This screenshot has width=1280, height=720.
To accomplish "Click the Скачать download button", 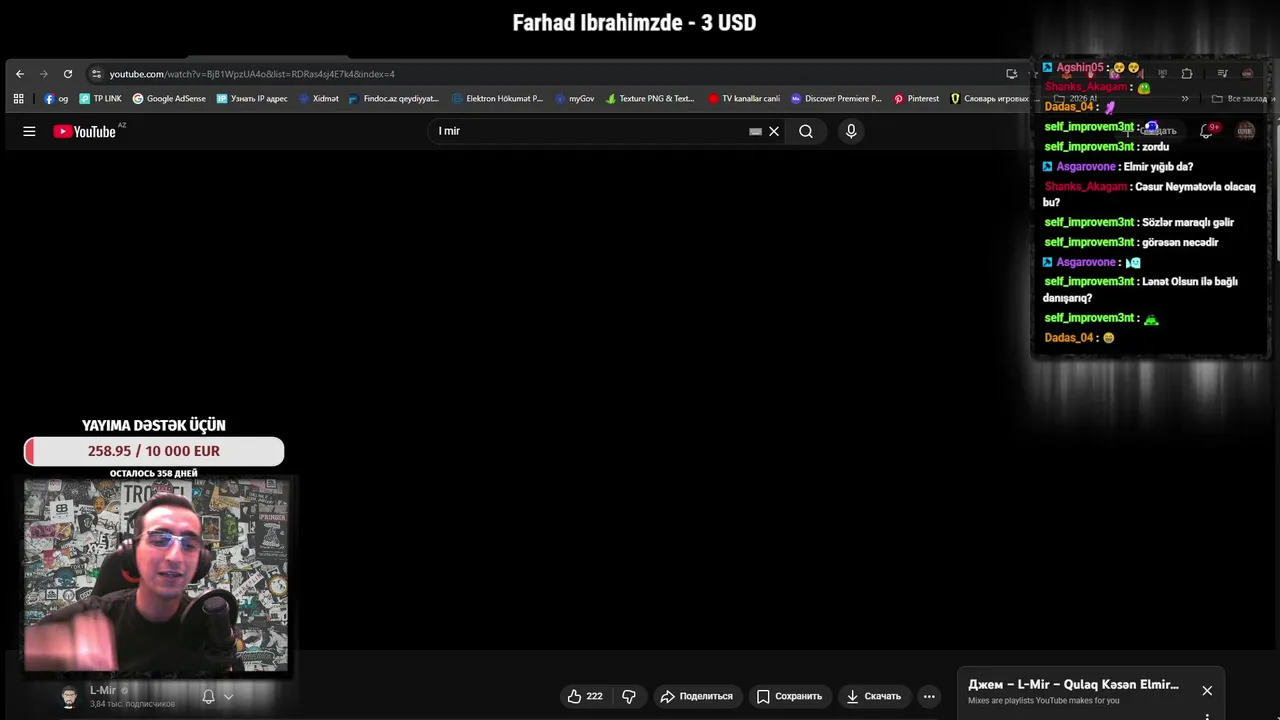I will pos(874,696).
